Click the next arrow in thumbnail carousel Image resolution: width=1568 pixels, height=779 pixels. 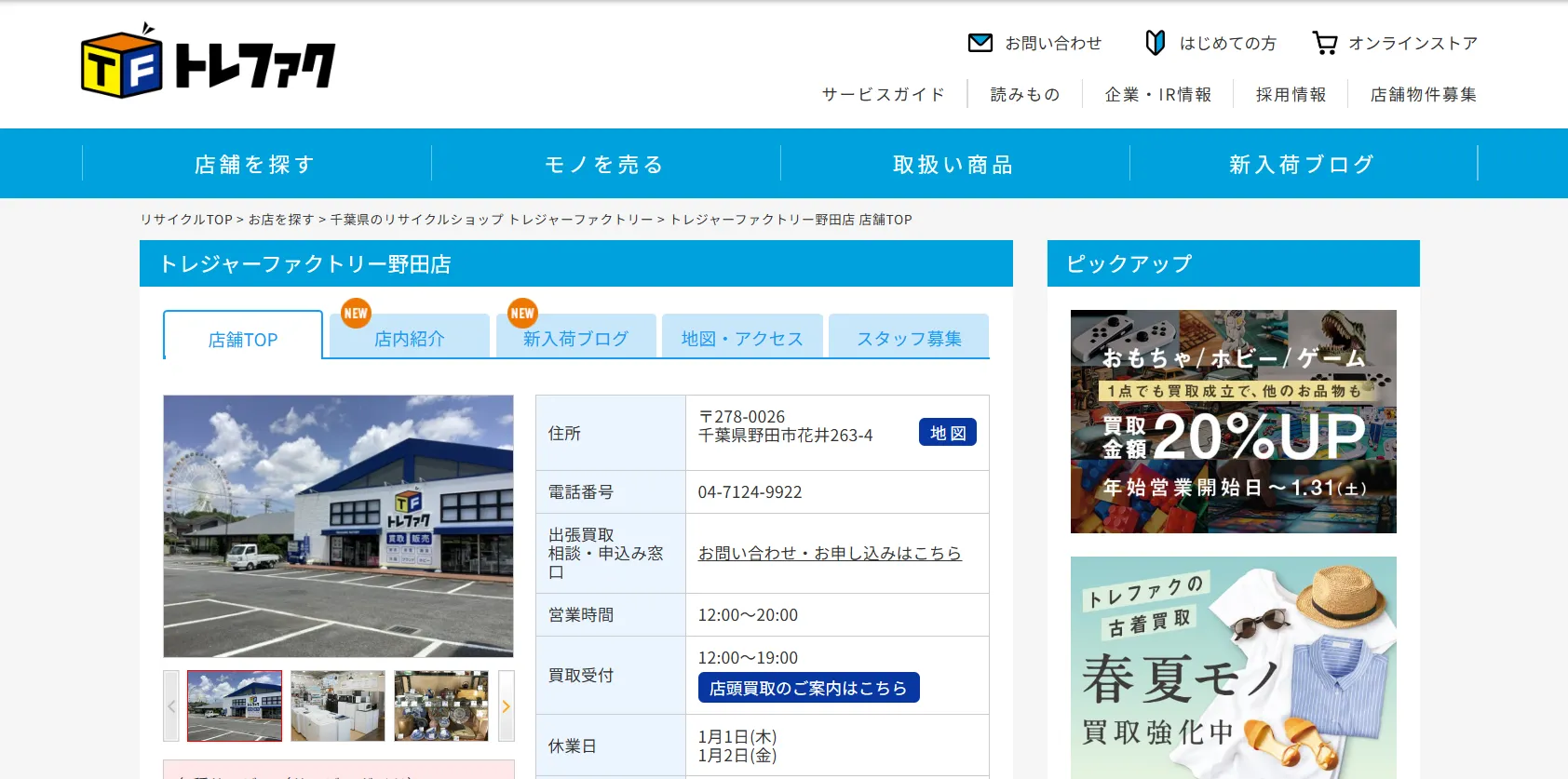[507, 706]
